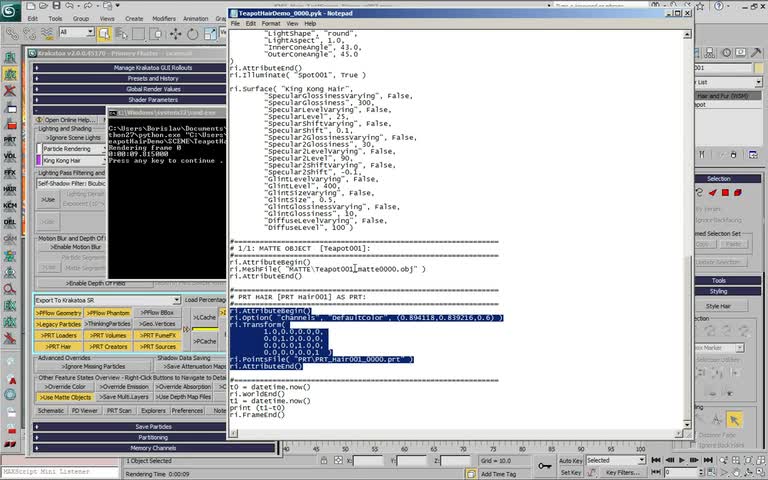
Task: Open the Modifiers menu in 3ds Max
Action: click(x=164, y=19)
